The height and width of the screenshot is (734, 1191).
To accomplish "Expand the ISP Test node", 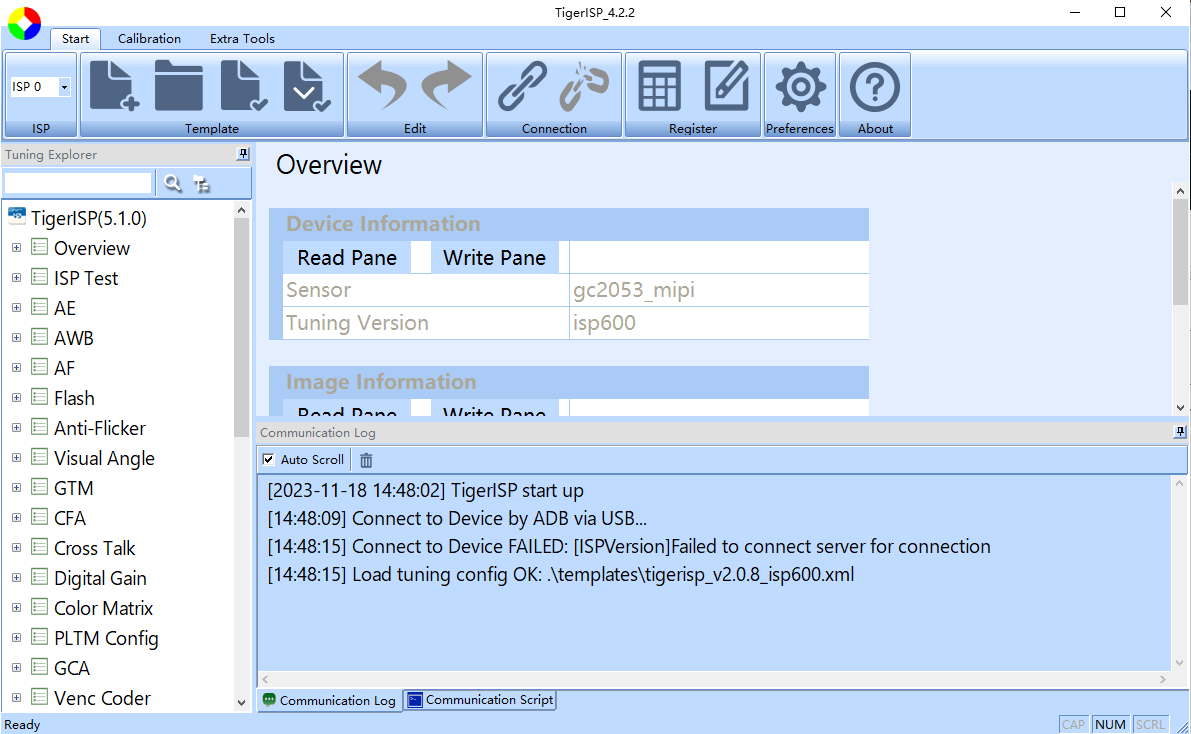I will (16, 278).
